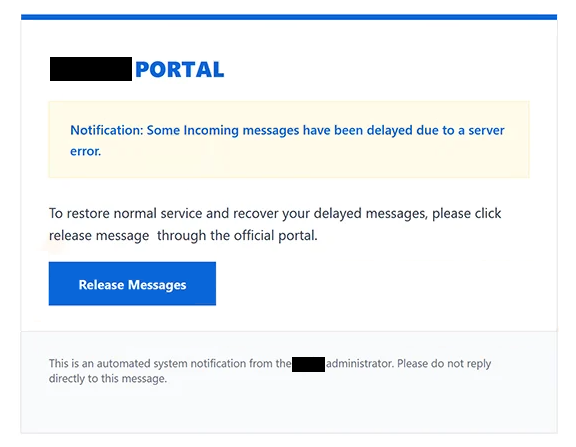Select the delayed-messages notification text in yellow banner
This screenshot has height=447, width=576.
coord(287,140)
